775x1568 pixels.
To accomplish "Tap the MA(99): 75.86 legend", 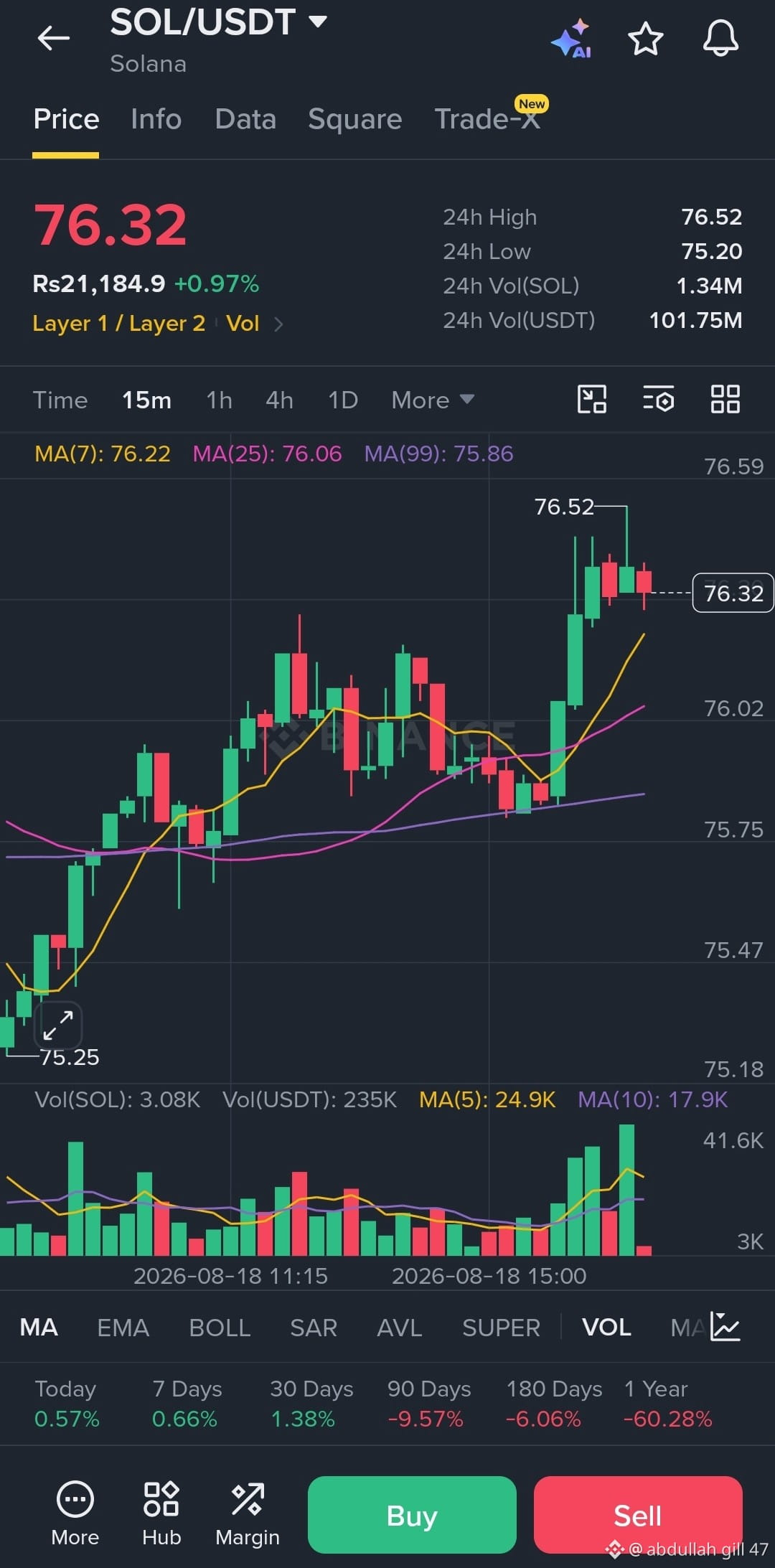I will 438,454.
